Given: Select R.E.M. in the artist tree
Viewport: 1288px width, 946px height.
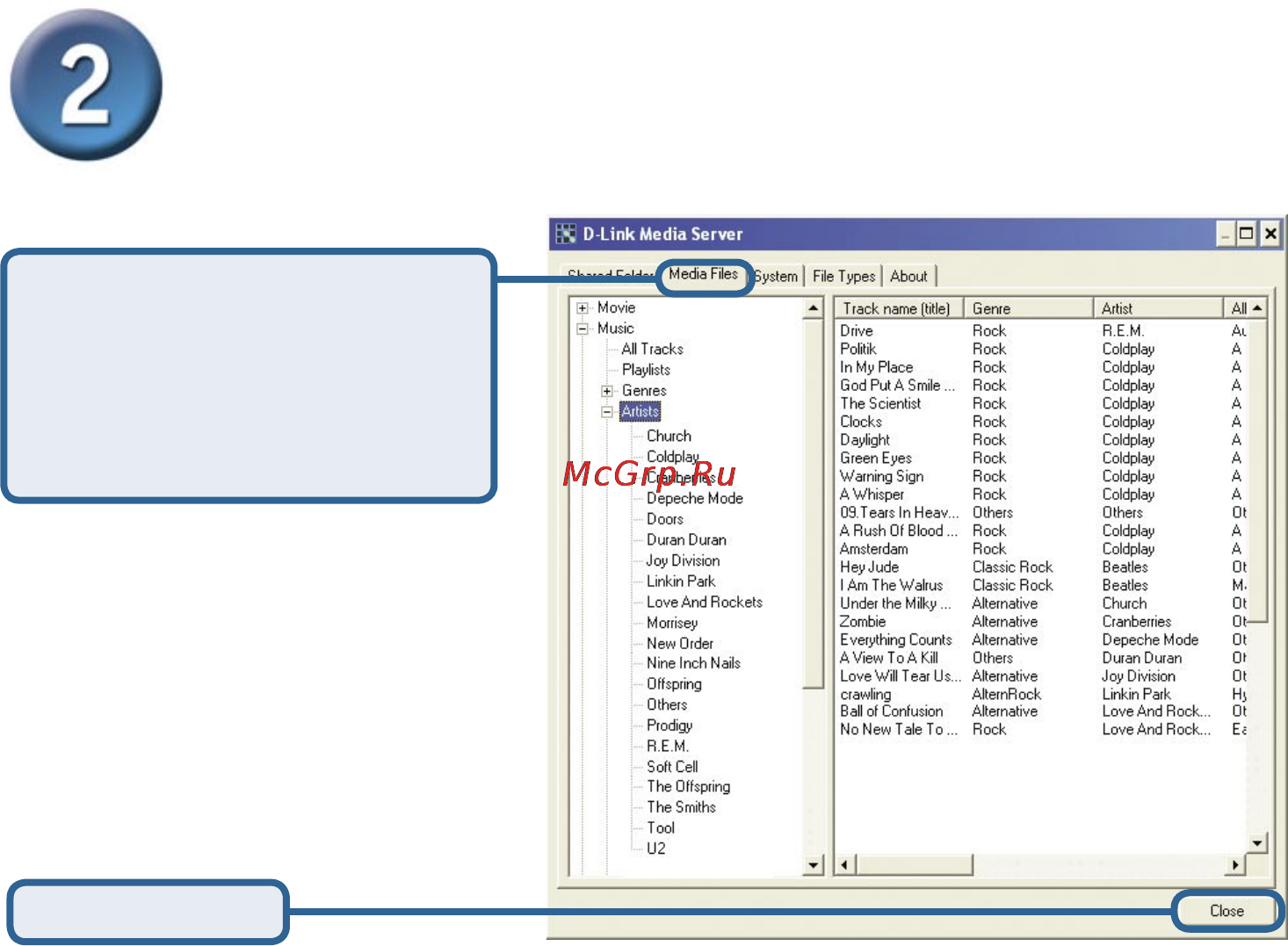Looking at the screenshot, I should click(x=668, y=747).
